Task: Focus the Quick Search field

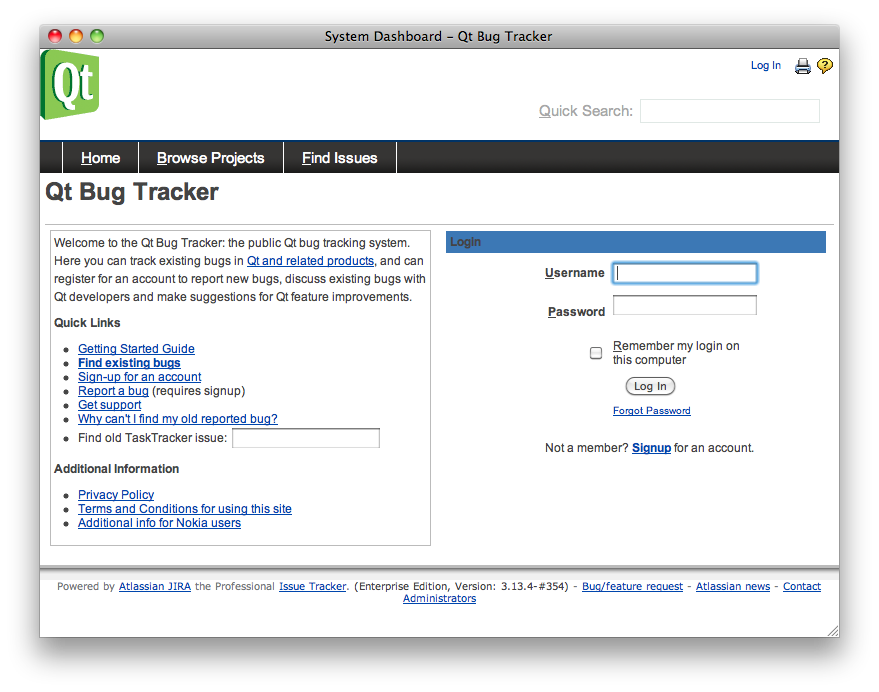Action: (x=729, y=111)
